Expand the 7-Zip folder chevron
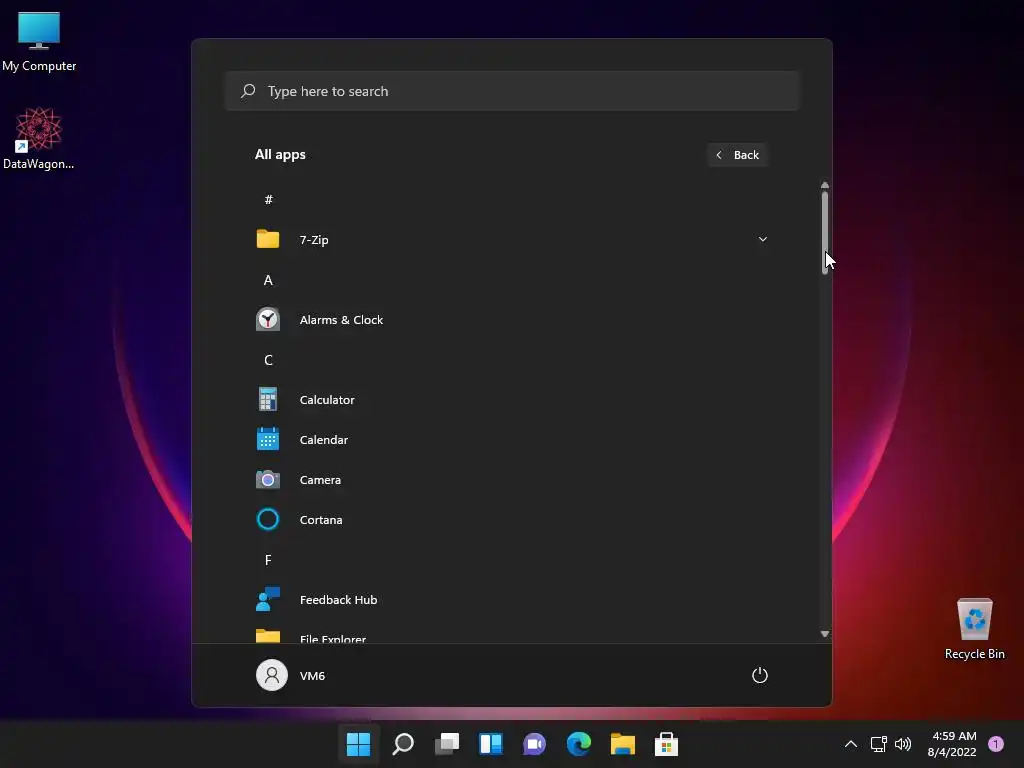 (x=763, y=239)
